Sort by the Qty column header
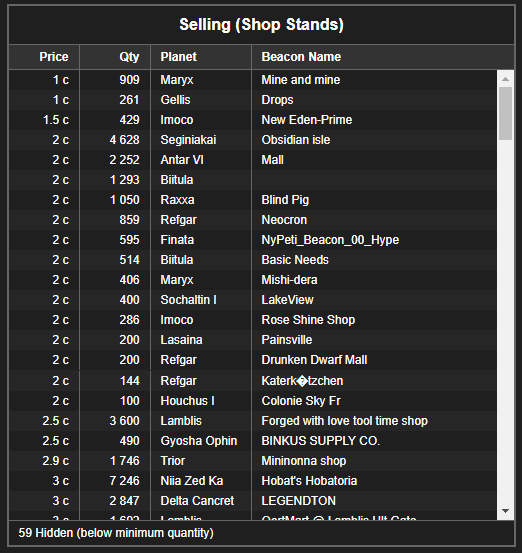Image resolution: width=522 pixels, height=553 pixels. coord(115,57)
